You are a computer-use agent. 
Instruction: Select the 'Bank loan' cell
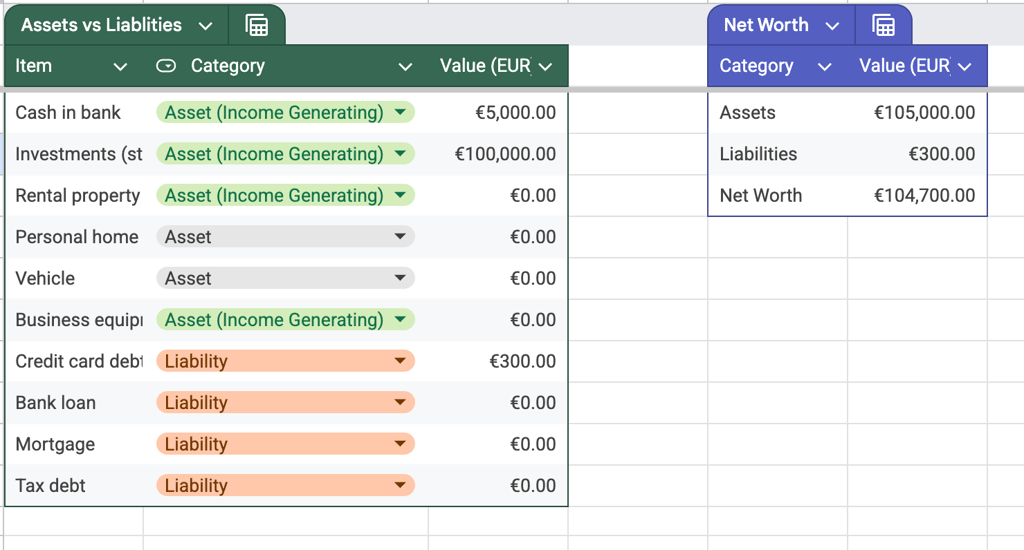click(x=74, y=402)
